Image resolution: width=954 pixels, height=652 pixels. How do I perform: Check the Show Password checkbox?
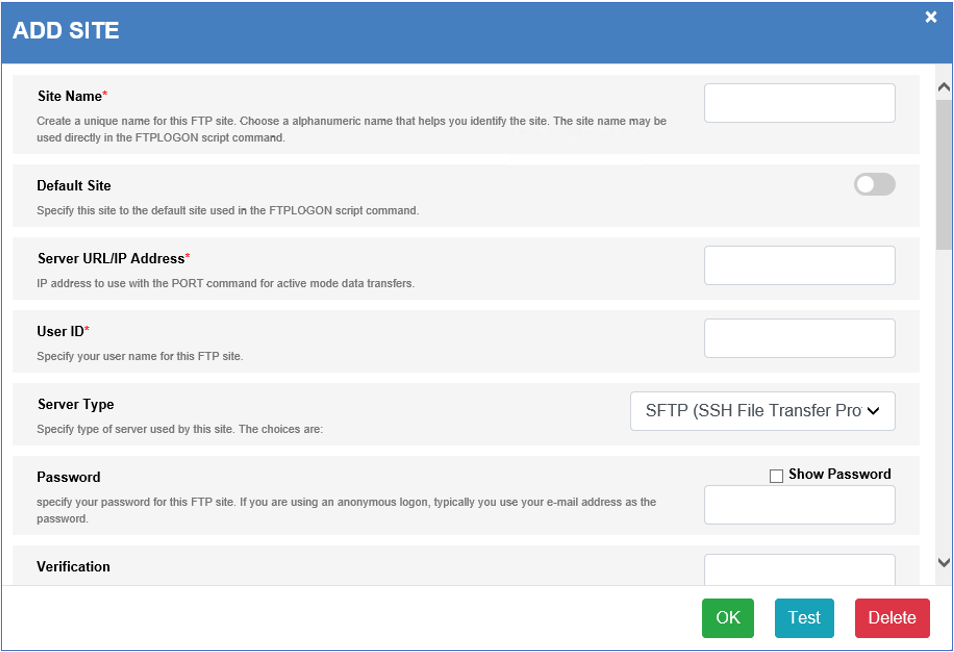pos(776,476)
